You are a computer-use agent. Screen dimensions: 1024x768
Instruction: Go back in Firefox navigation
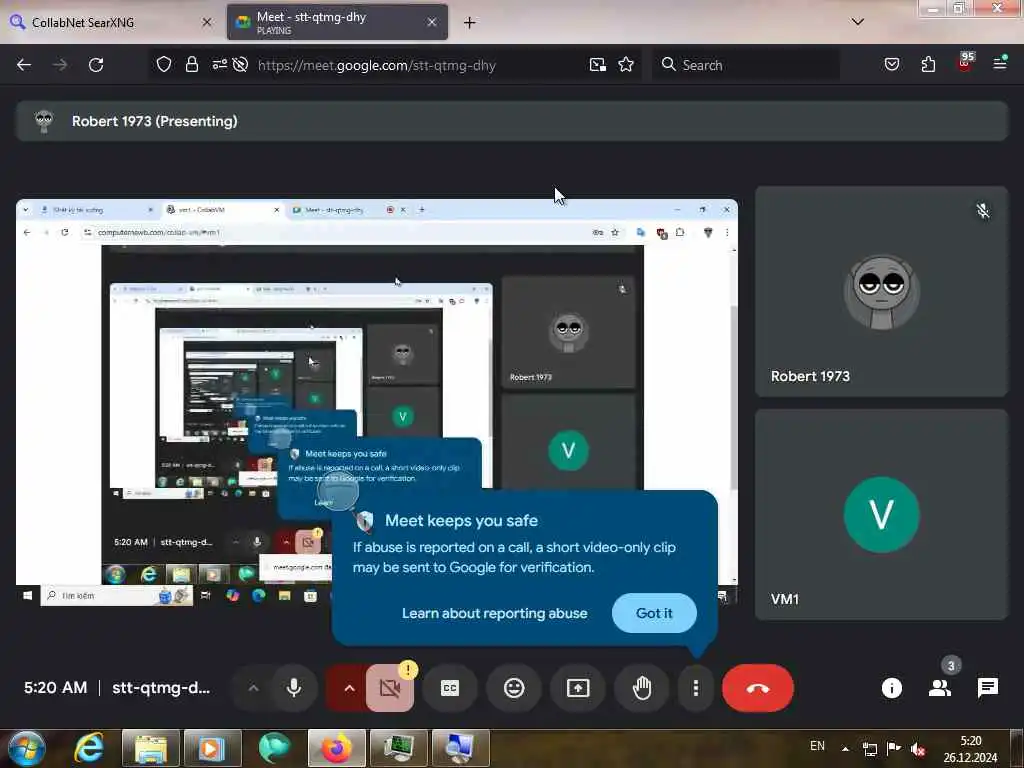click(x=24, y=65)
